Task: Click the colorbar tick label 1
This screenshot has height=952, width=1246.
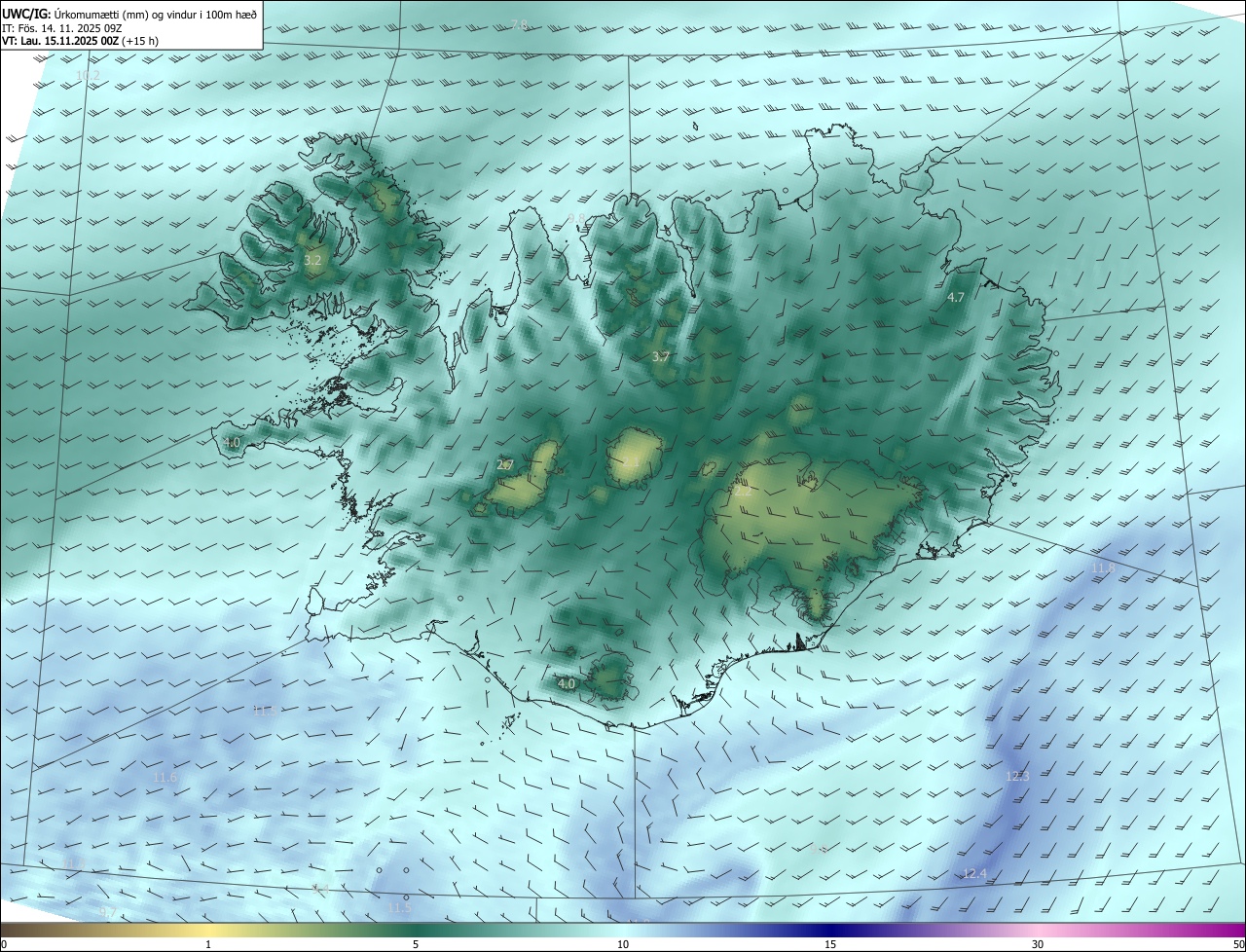Action: click(208, 944)
